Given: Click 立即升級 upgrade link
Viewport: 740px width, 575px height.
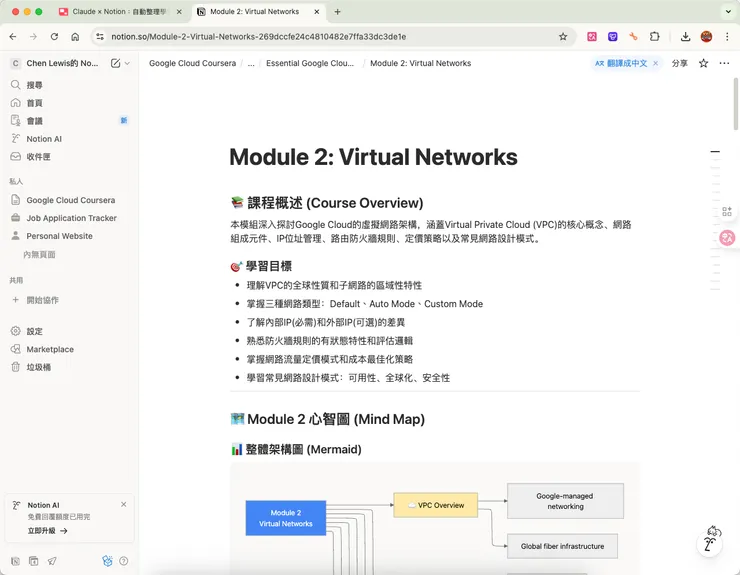Looking at the screenshot, I should (x=47, y=531).
